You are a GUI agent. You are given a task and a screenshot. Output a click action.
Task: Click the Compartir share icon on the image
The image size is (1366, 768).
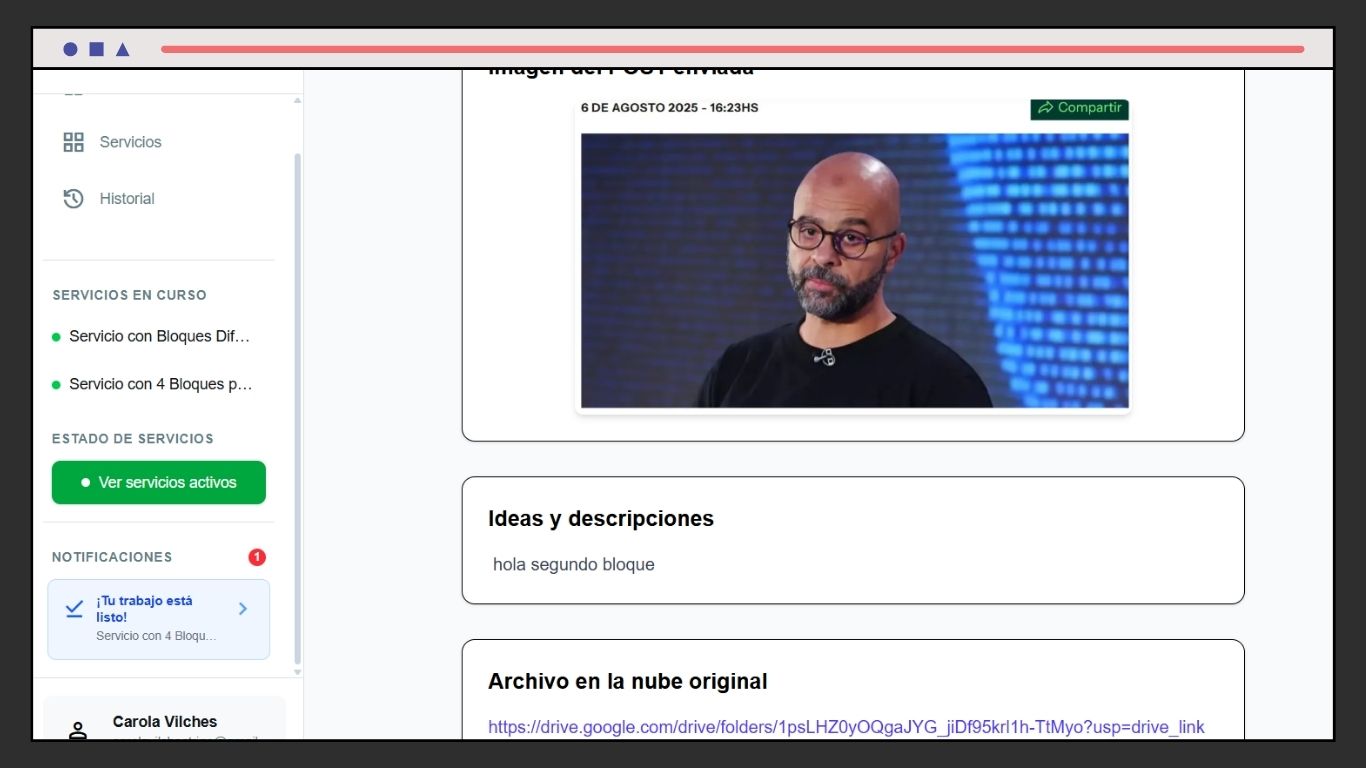(x=1048, y=108)
